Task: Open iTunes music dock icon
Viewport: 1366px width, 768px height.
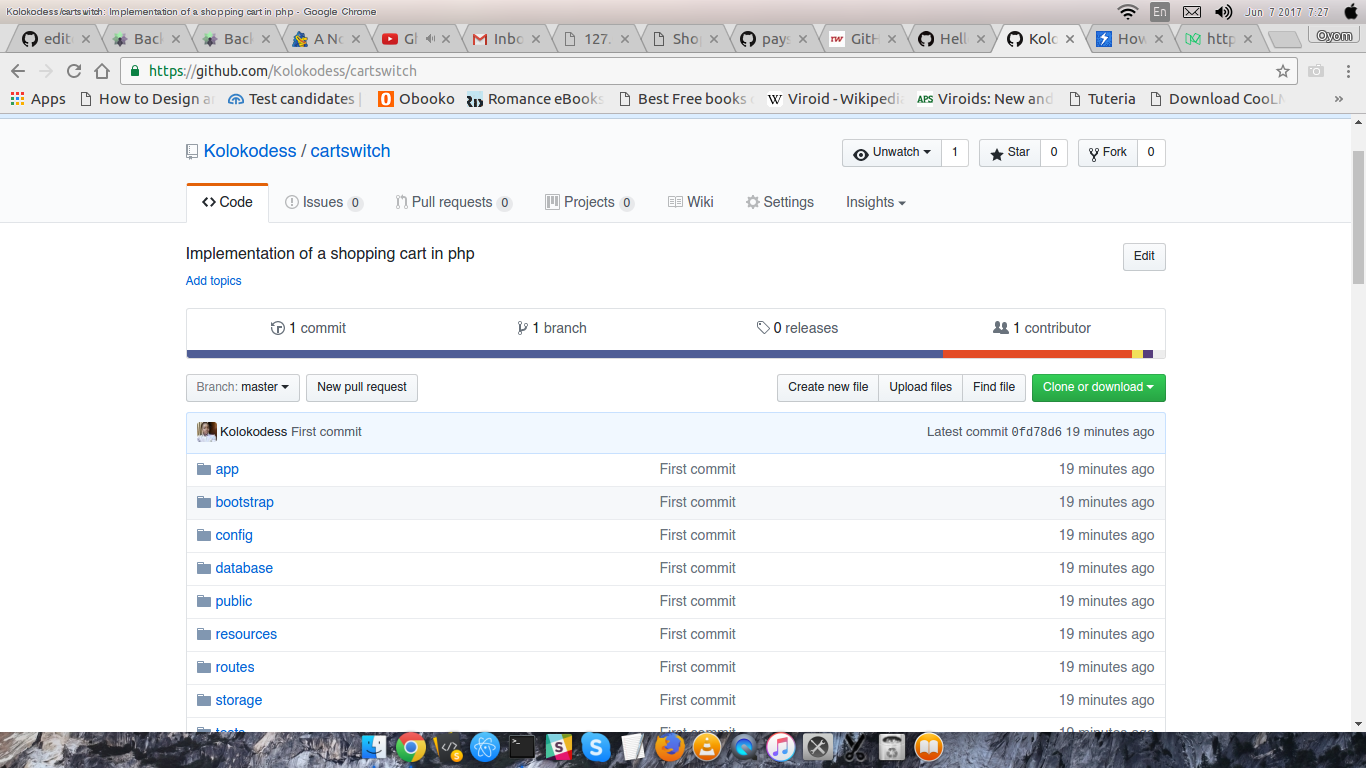Action: coord(781,747)
